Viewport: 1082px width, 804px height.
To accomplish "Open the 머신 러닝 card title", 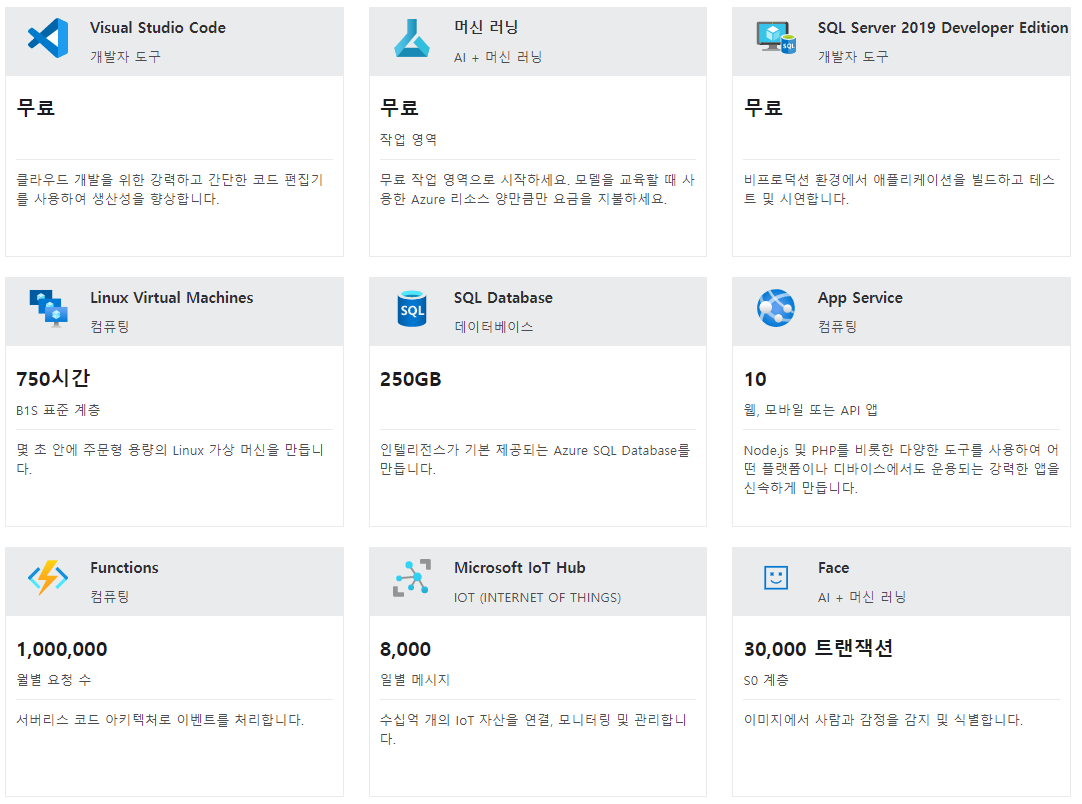I will click(x=486, y=28).
